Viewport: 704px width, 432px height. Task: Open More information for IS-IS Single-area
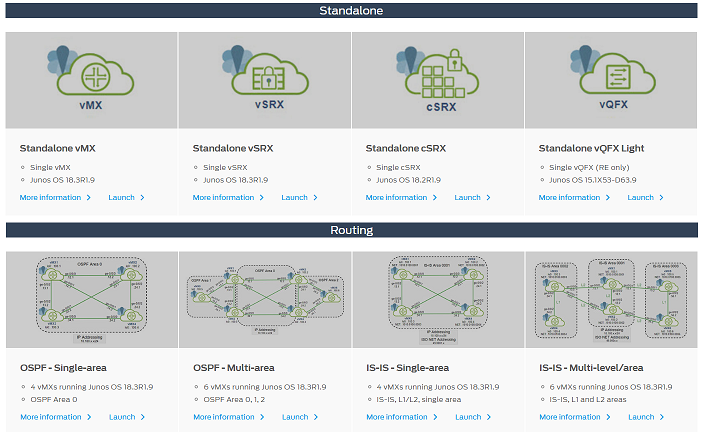[402, 417]
